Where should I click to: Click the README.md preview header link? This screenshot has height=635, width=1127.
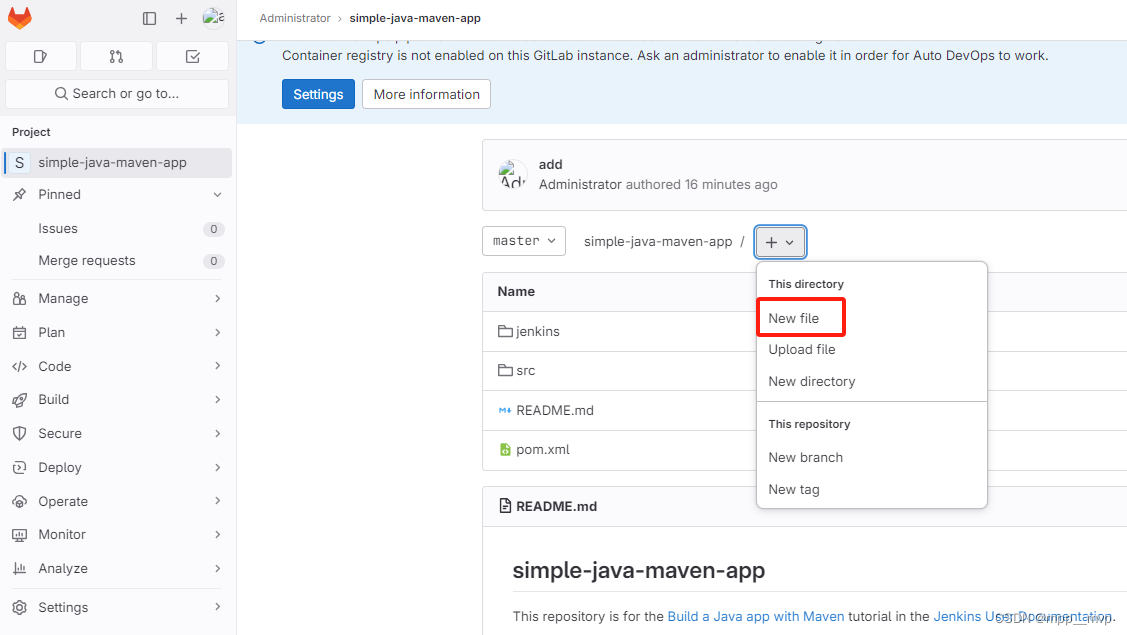[556, 506]
